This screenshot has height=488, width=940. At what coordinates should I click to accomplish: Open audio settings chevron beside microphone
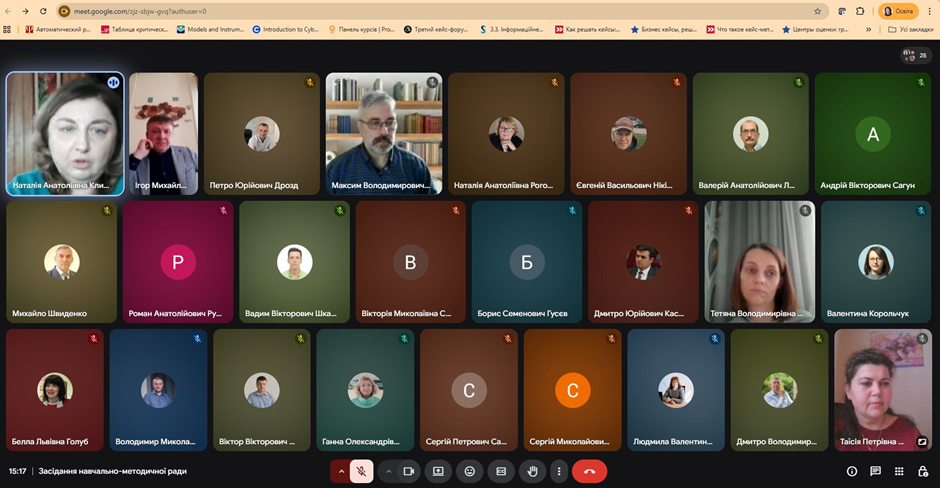[341, 472]
